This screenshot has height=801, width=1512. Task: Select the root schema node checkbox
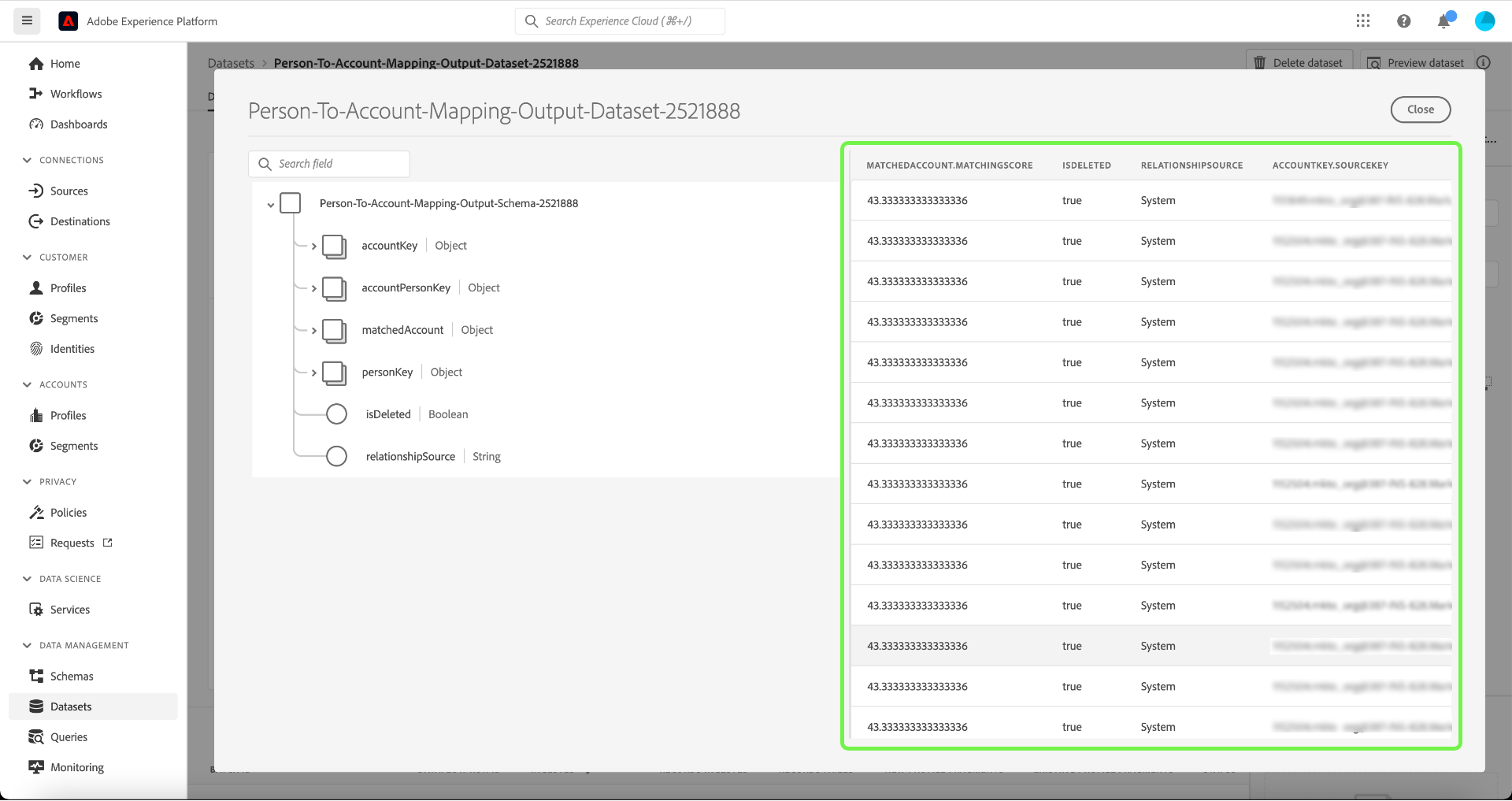[291, 203]
